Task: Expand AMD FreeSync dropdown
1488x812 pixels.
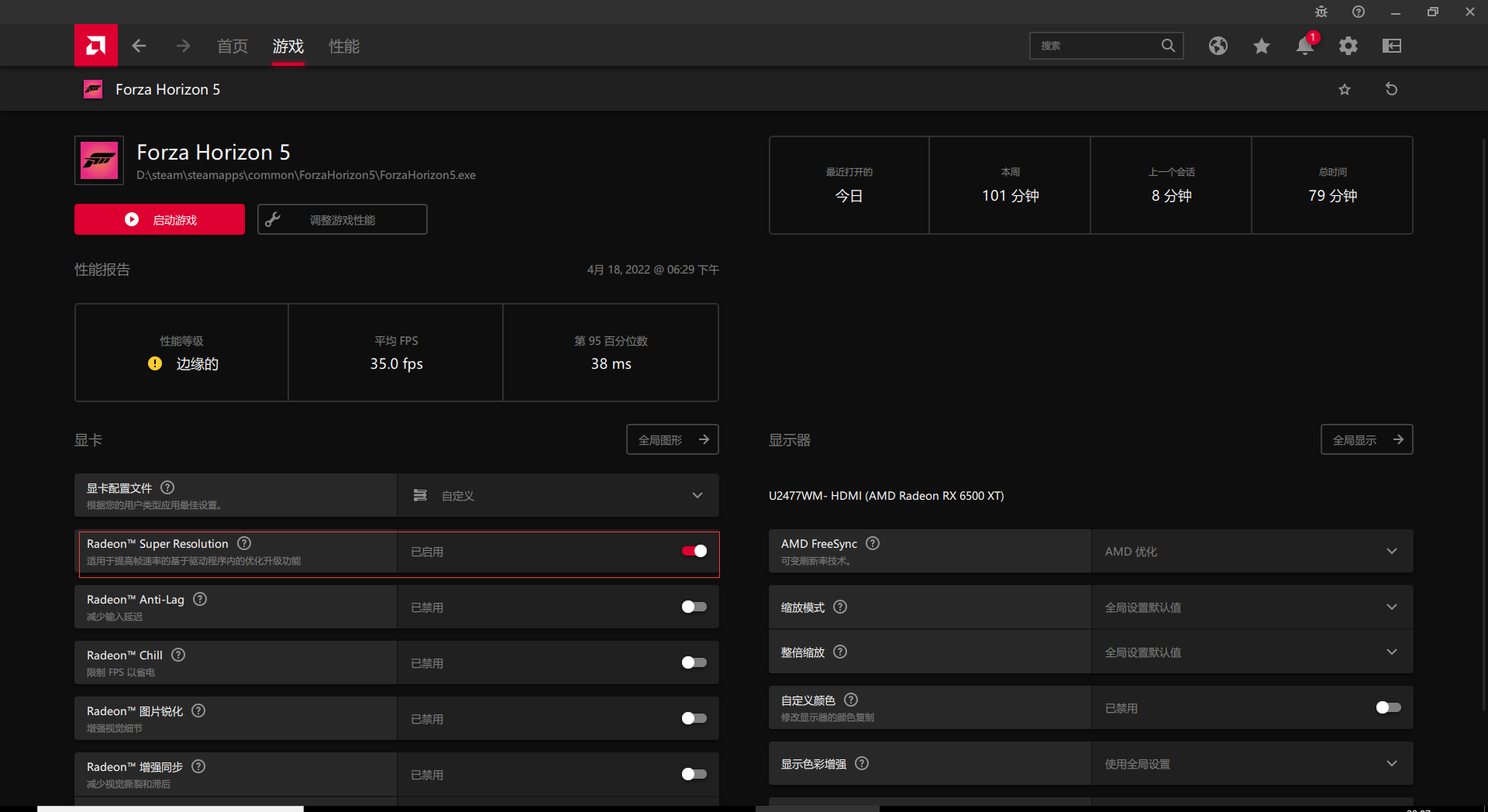Action: [x=1252, y=551]
